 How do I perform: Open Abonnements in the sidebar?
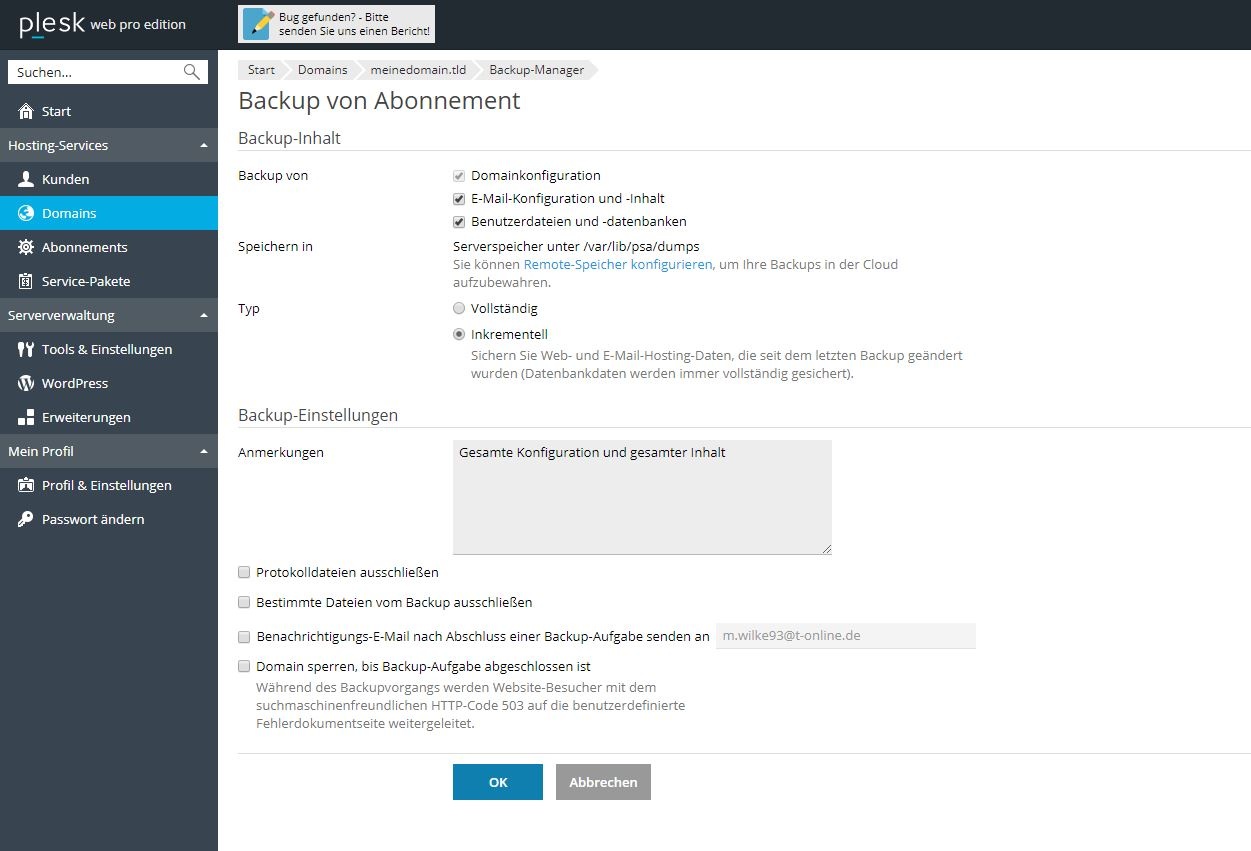pos(109,247)
